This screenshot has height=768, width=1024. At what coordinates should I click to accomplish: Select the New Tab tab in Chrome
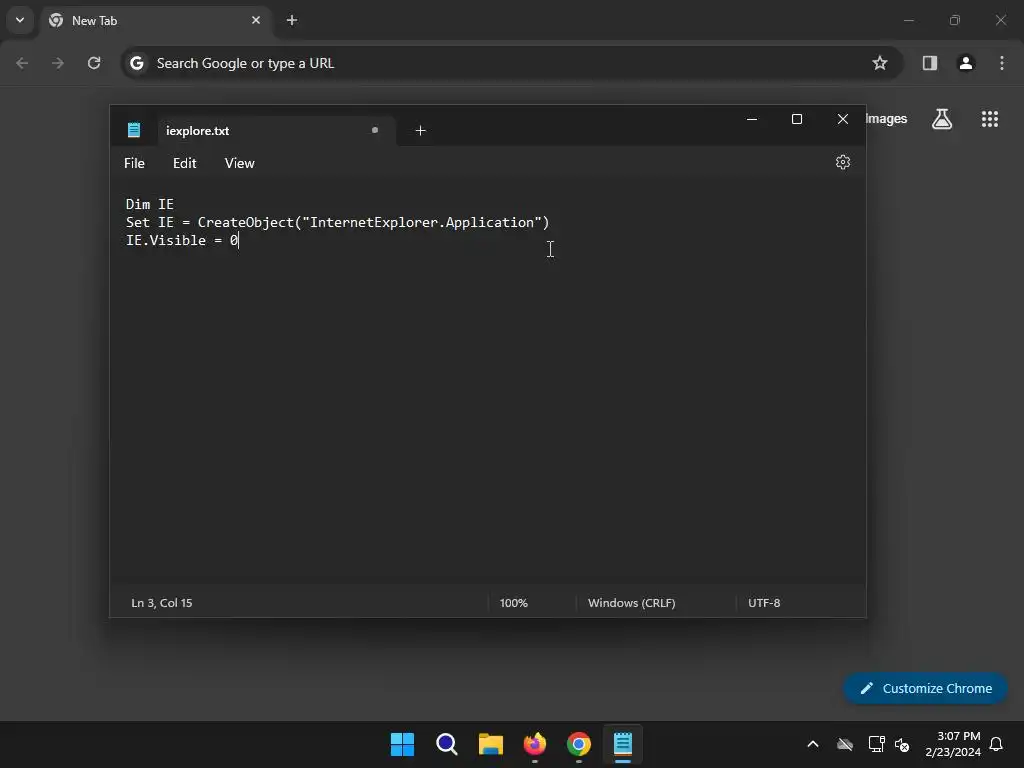[x=155, y=21]
